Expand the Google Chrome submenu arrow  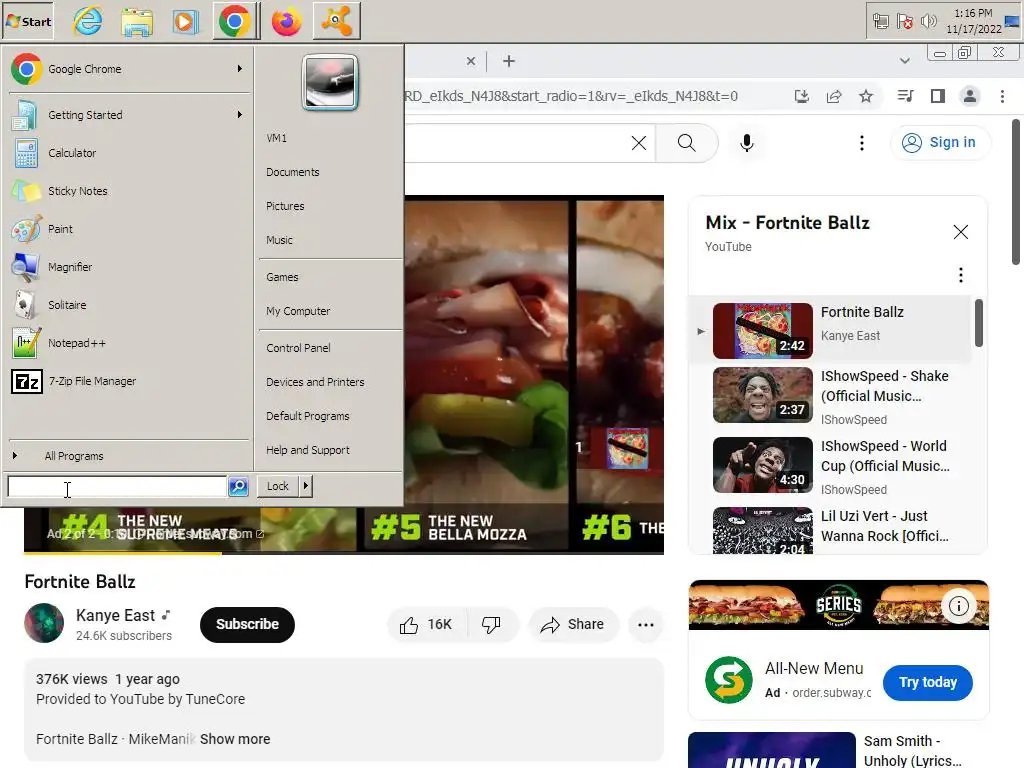[240, 69]
